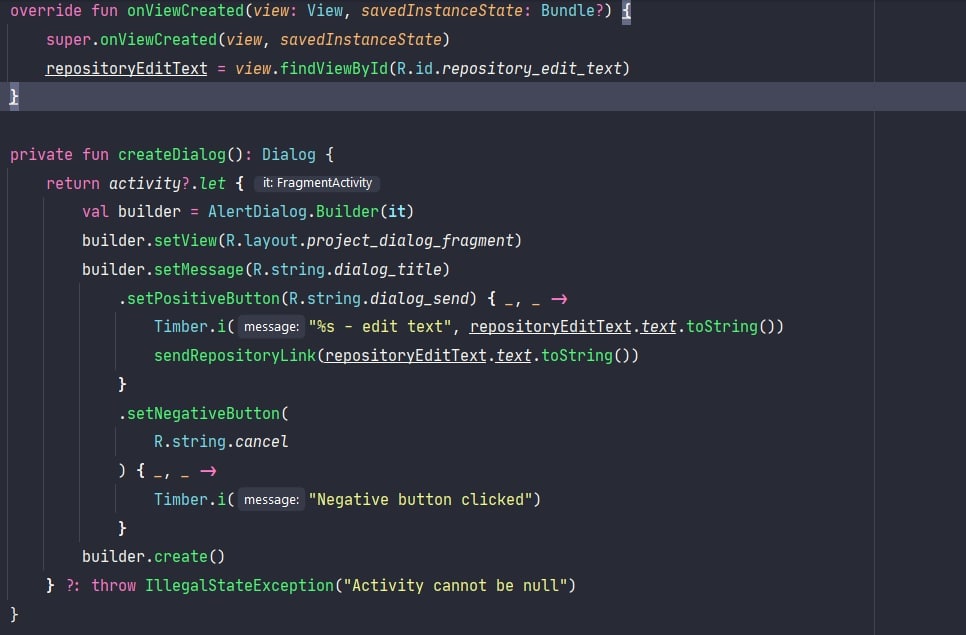The height and width of the screenshot is (635, 966).
Task: Click the 'setNegativeButton' method call
Action: [x=203, y=413]
